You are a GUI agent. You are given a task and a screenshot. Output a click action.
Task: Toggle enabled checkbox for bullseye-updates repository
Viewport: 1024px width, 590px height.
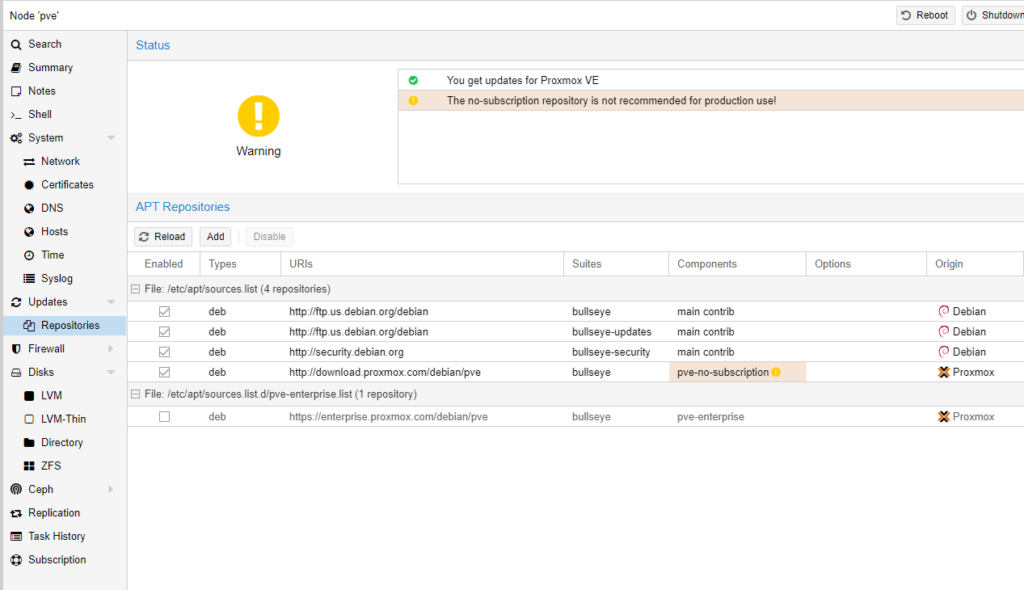point(165,332)
